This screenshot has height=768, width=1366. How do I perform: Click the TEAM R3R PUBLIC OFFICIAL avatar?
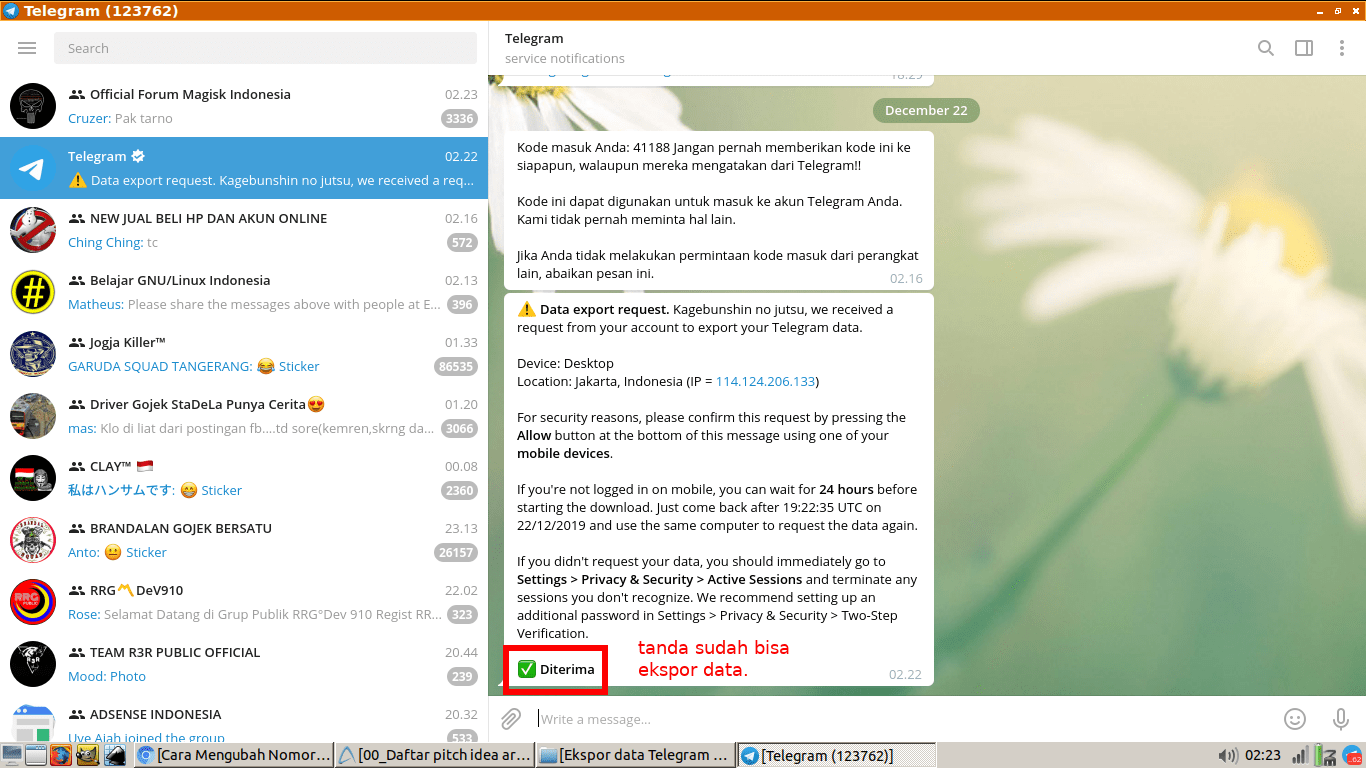point(33,664)
